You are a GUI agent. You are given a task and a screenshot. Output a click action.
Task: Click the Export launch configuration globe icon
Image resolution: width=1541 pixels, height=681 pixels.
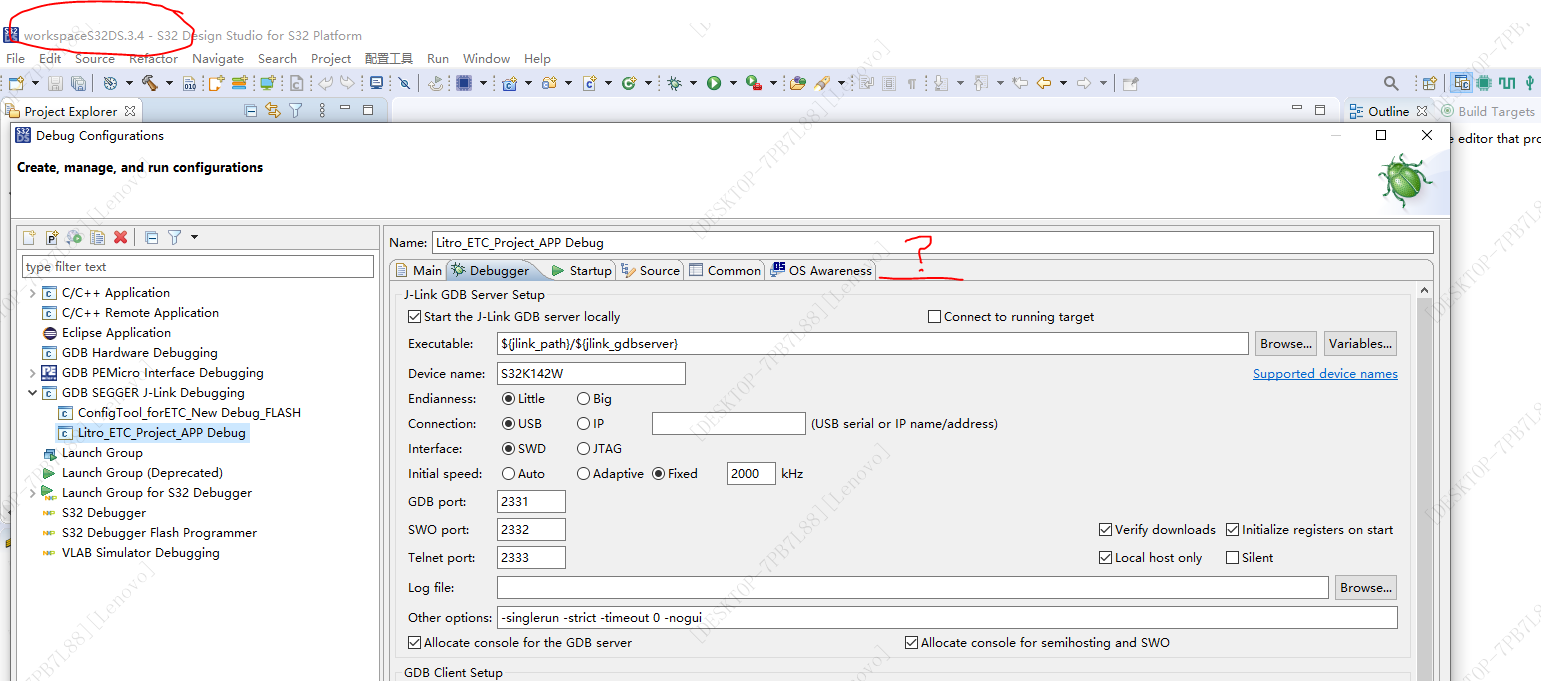point(74,237)
